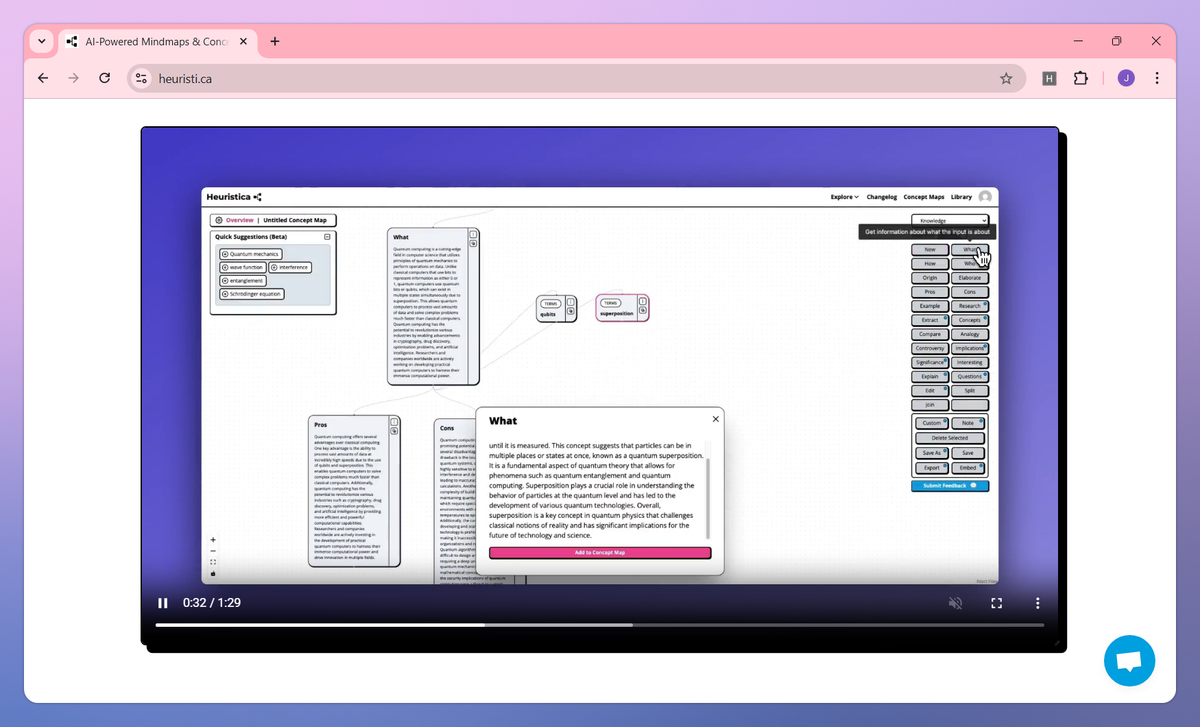The height and width of the screenshot is (727, 1200).
Task: Click the small panel icon on the What node
Action: point(473,236)
